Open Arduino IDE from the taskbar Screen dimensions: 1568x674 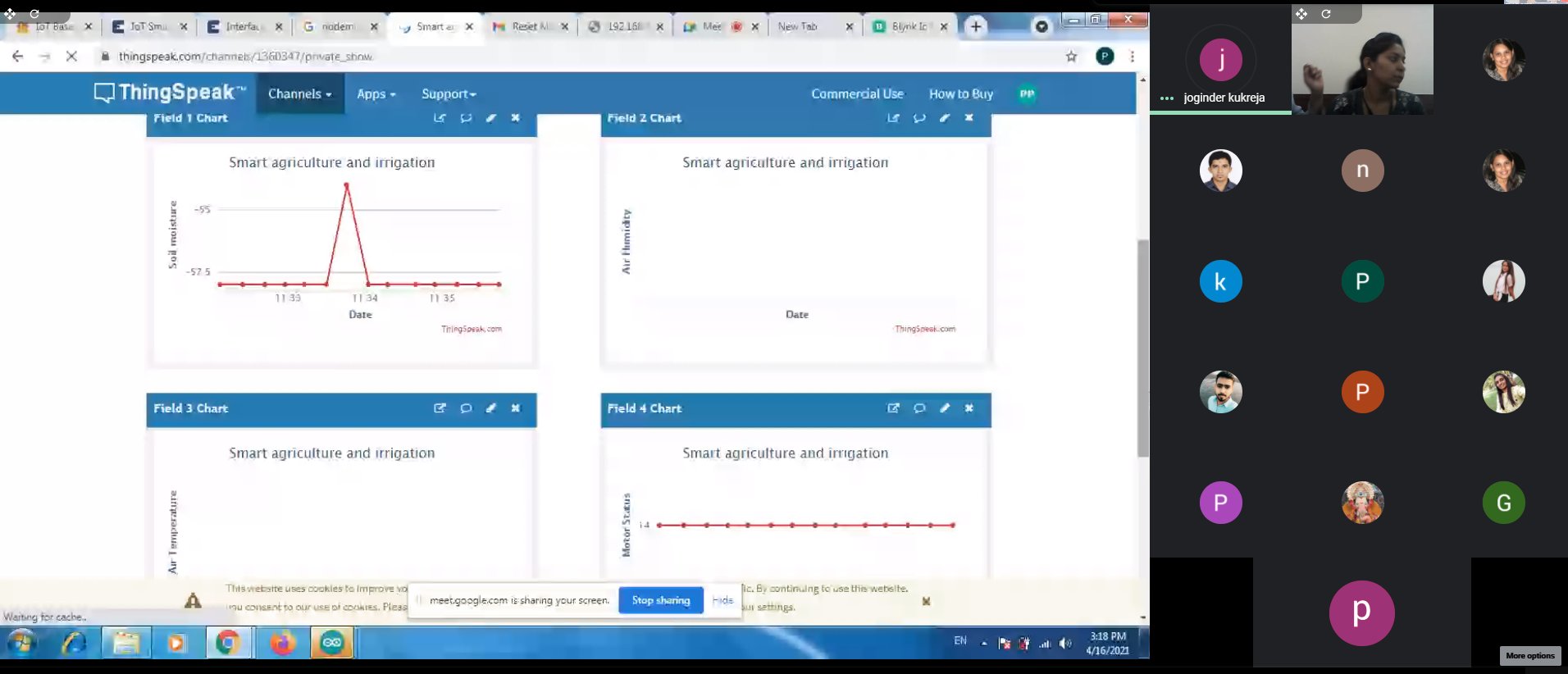click(x=331, y=643)
